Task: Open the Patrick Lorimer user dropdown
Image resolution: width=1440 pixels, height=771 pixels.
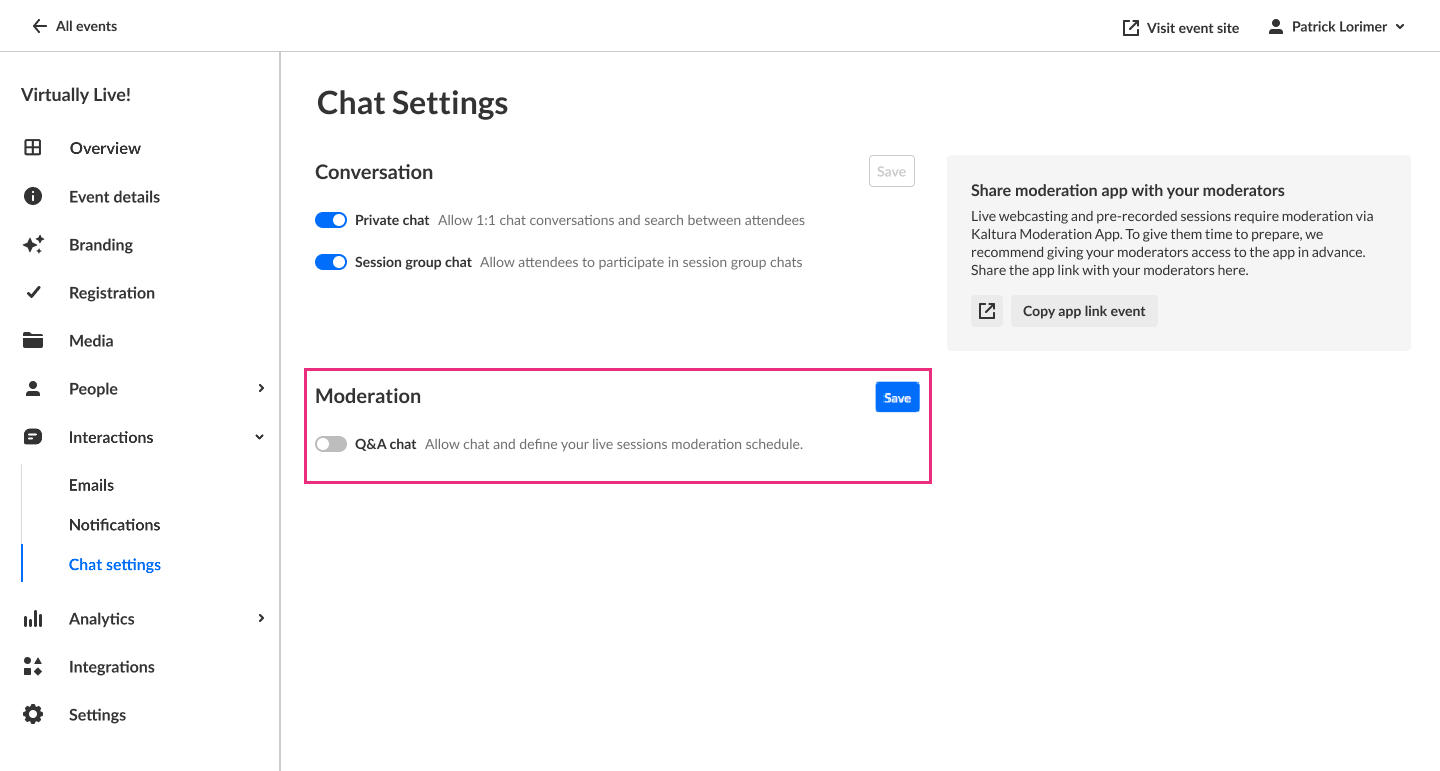Action: coord(1336,27)
